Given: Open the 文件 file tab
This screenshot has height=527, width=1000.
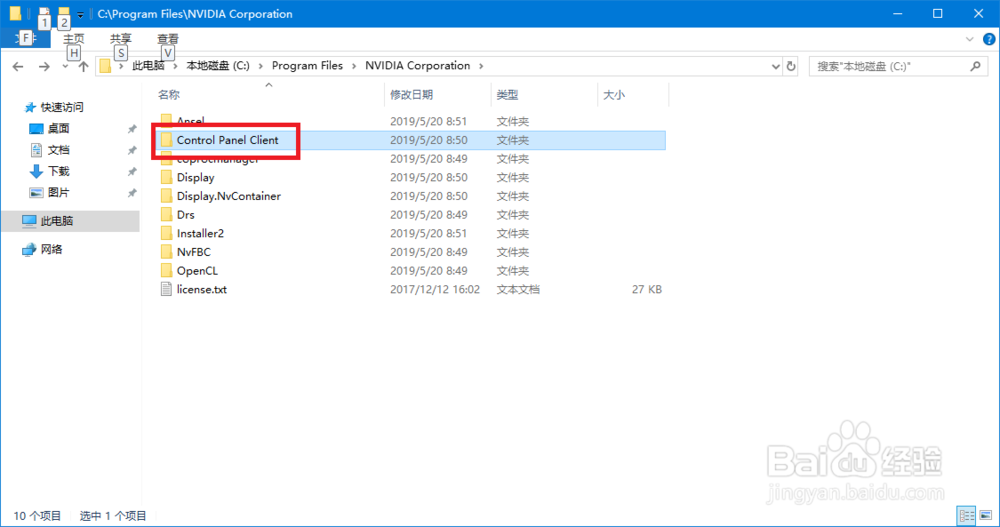Looking at the screenshot, I should 26,39.
